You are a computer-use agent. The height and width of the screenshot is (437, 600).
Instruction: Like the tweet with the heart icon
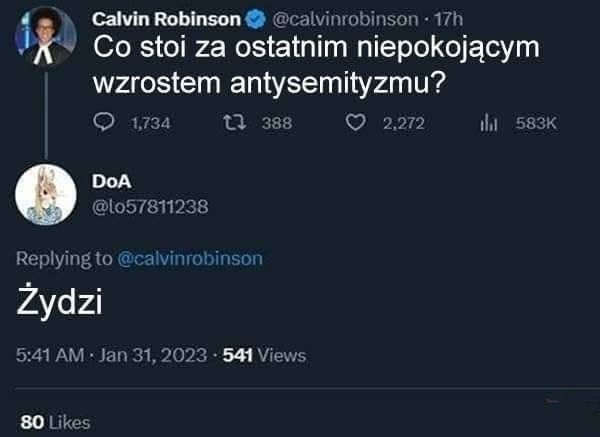[356, 123]
